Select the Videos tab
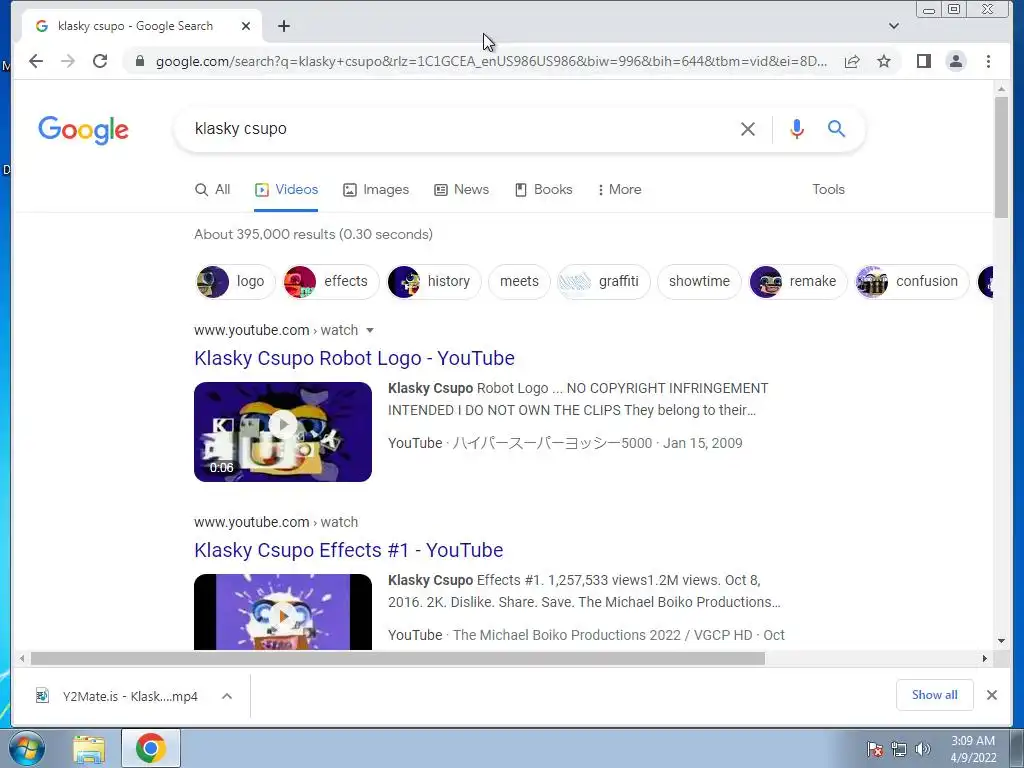1024x768 pixels. click(286, 189)
